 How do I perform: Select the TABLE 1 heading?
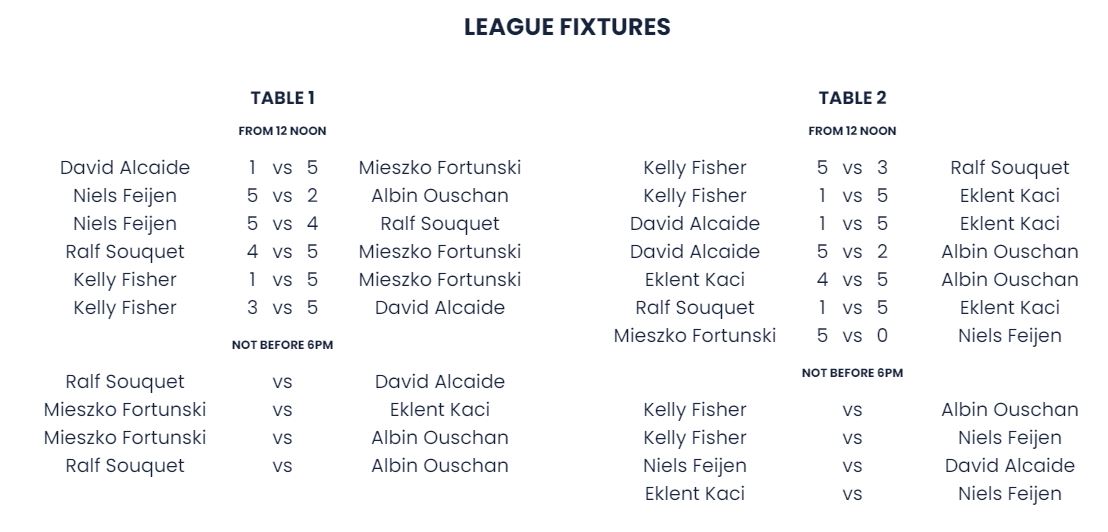[x=282, y=98]
